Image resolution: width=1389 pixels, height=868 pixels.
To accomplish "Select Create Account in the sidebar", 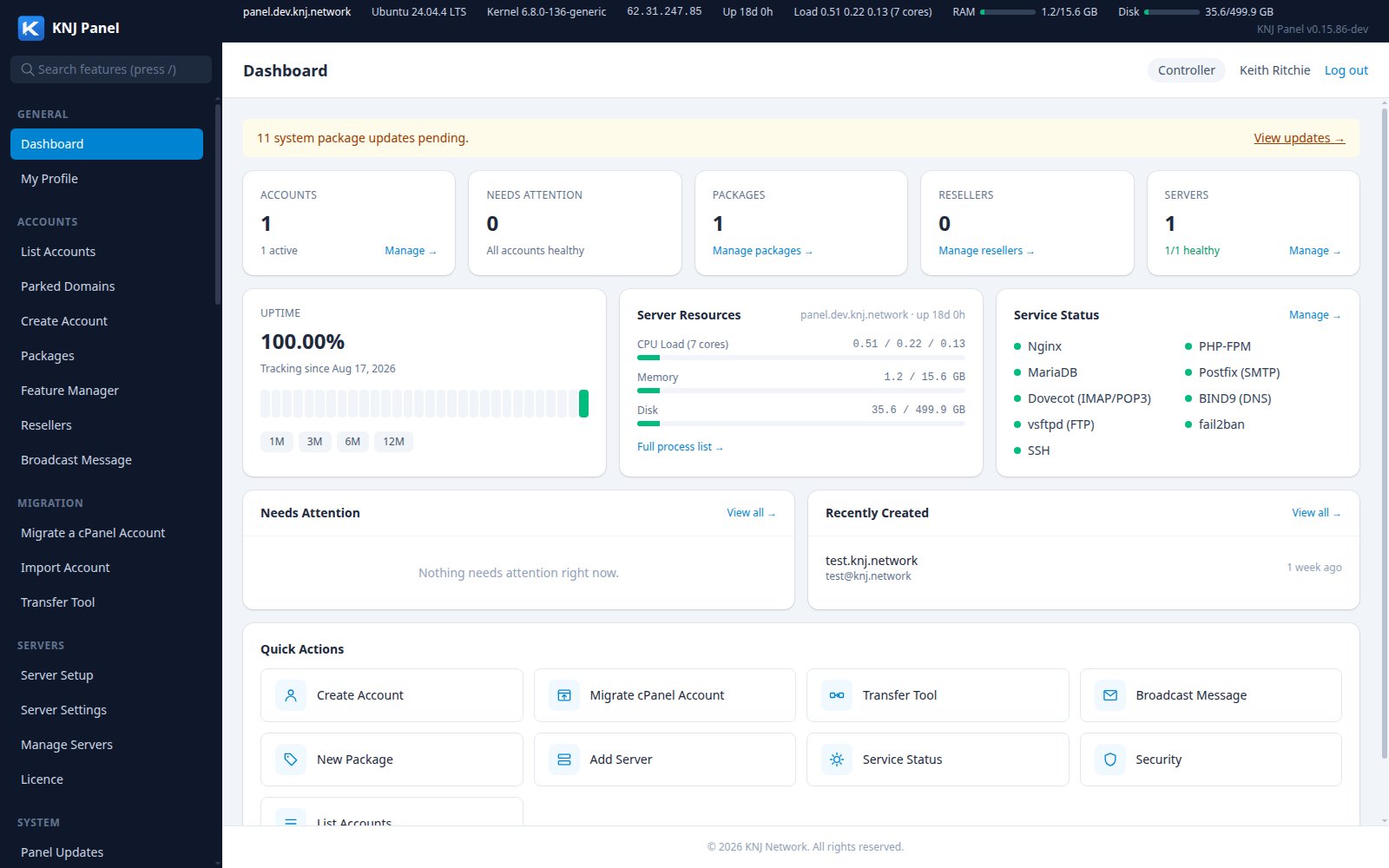I will tap(107, 321).
